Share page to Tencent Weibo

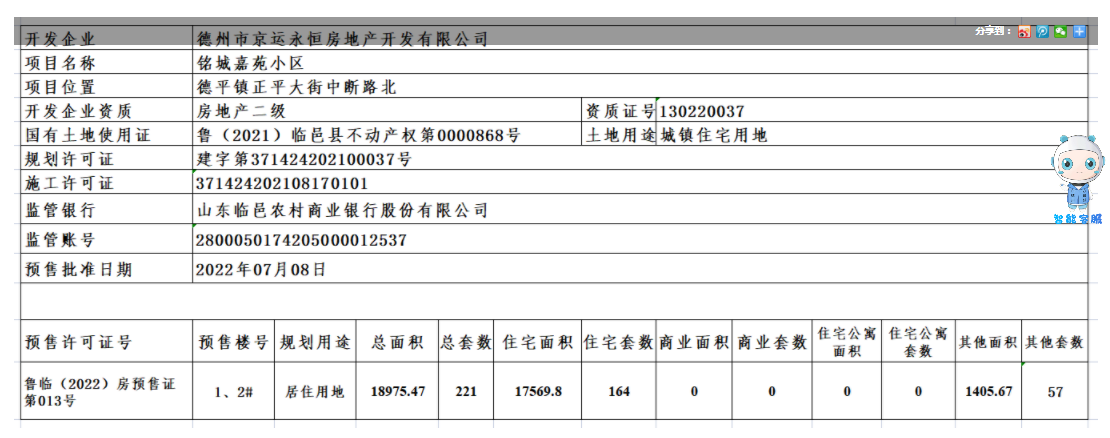[x=1042, y=32]
